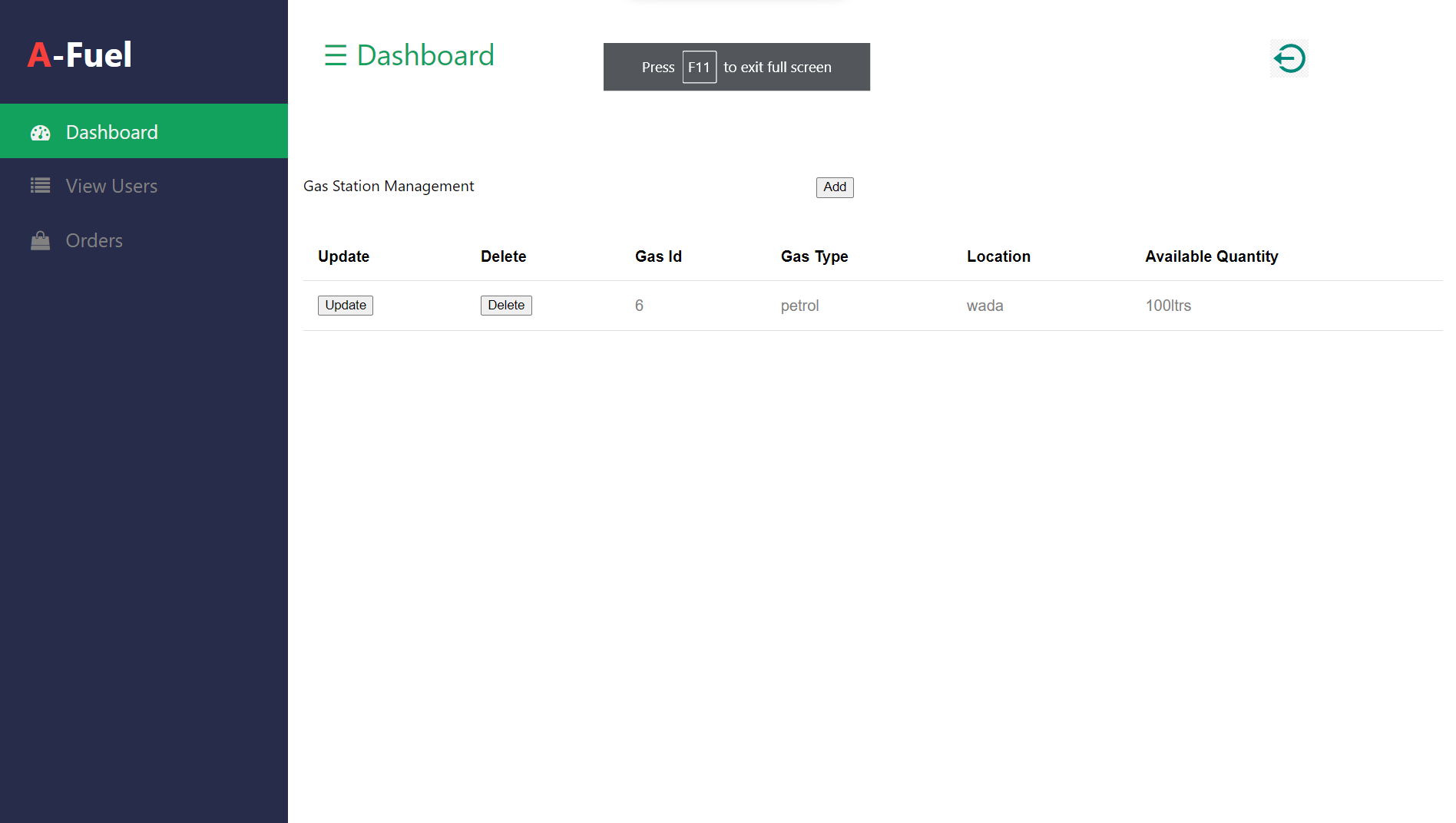Open the Dashboard sidebar menu item
Image resolution: width=1456 pixels, height=823 pixels.
pos(112,132)
